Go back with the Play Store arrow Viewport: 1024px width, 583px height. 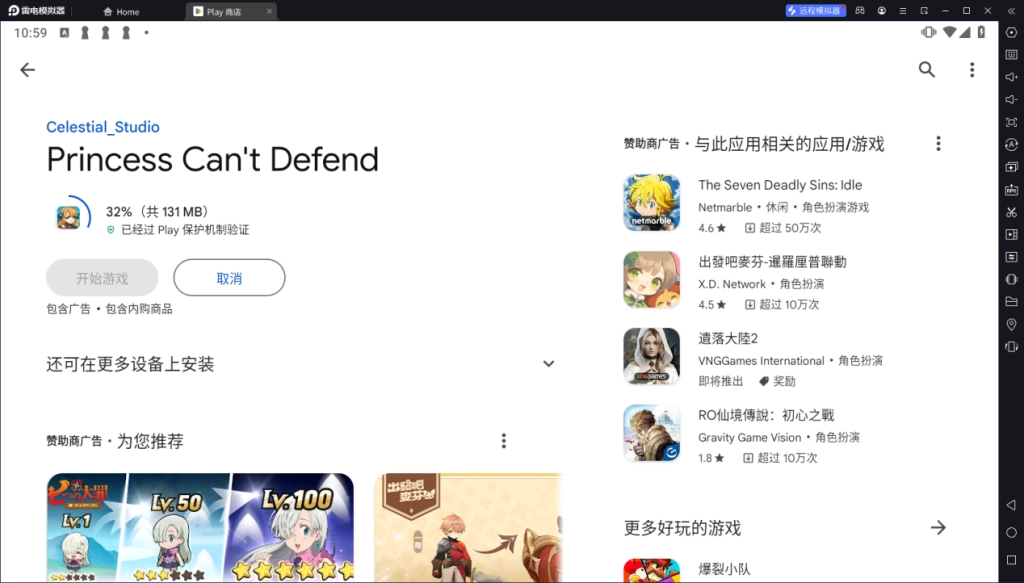pyautogui.click(x=27, y=70)
